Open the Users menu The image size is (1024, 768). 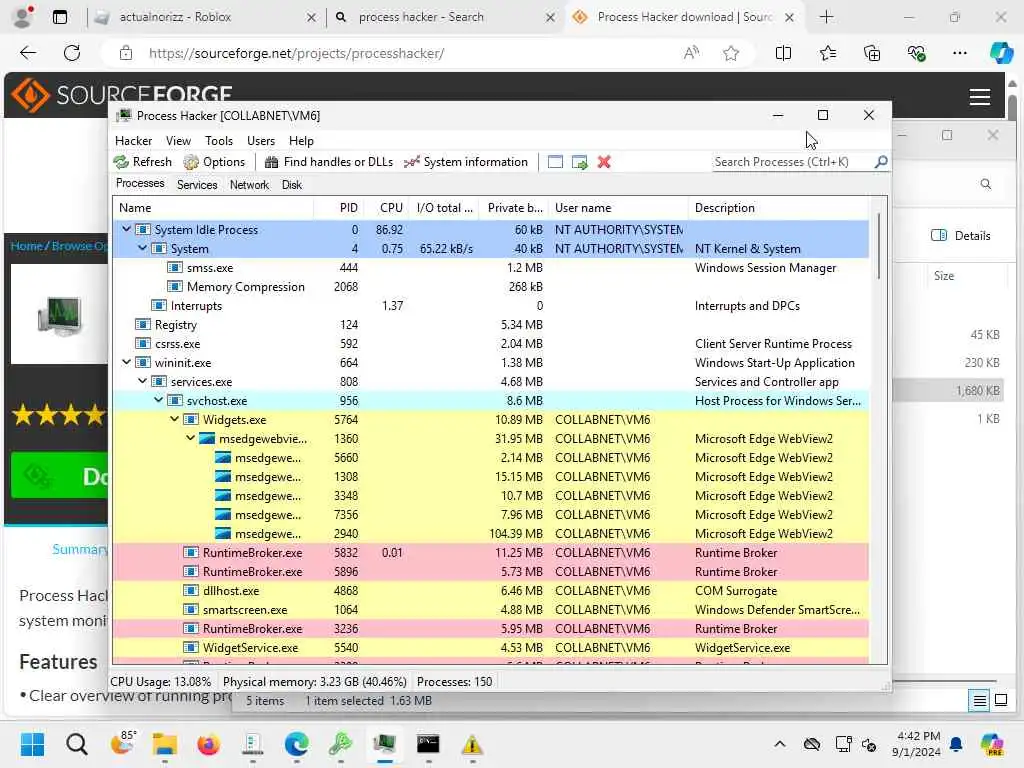[261, 140]
